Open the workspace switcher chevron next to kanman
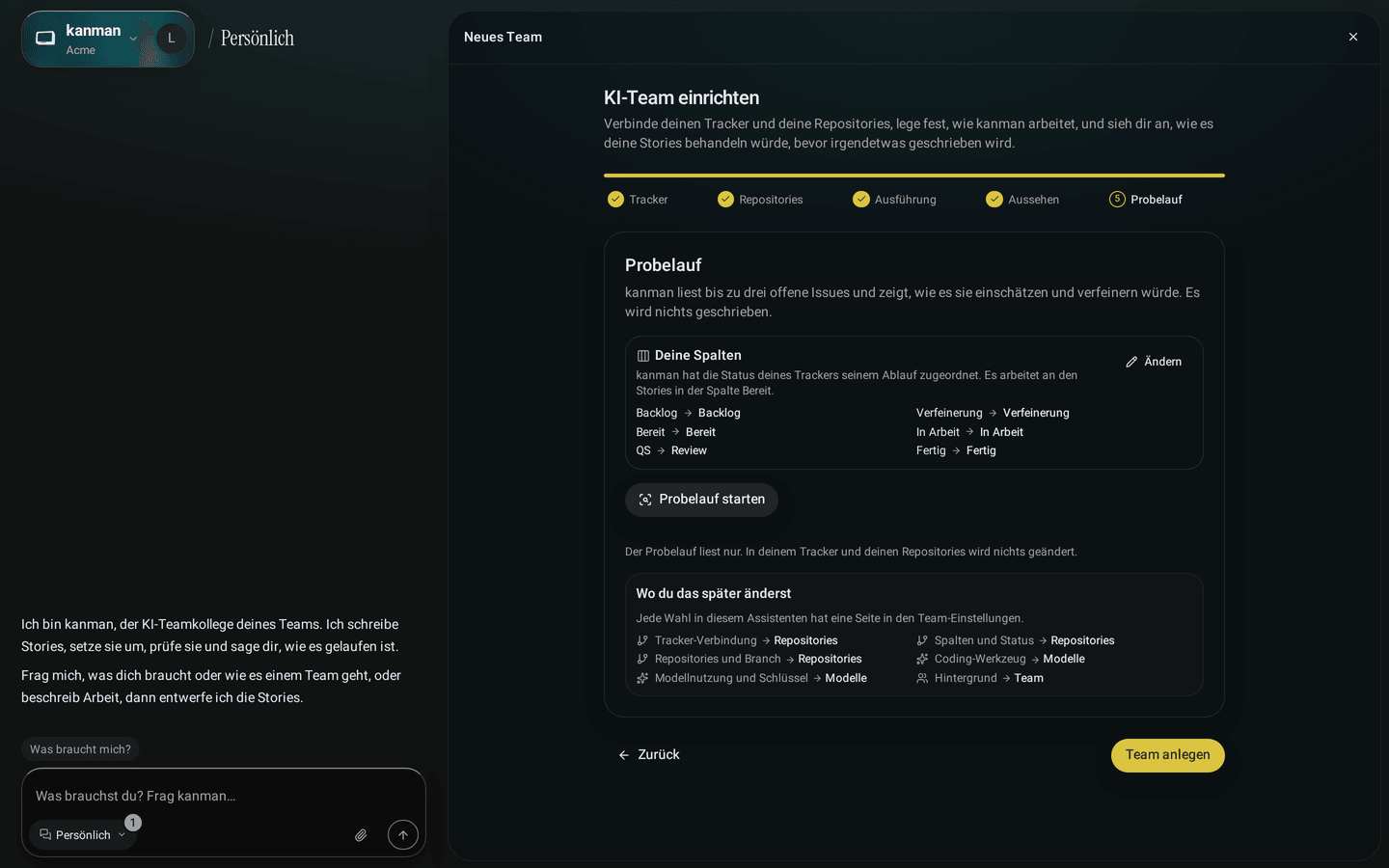The height and width of the screenshot is (868, 1389). 133,39
